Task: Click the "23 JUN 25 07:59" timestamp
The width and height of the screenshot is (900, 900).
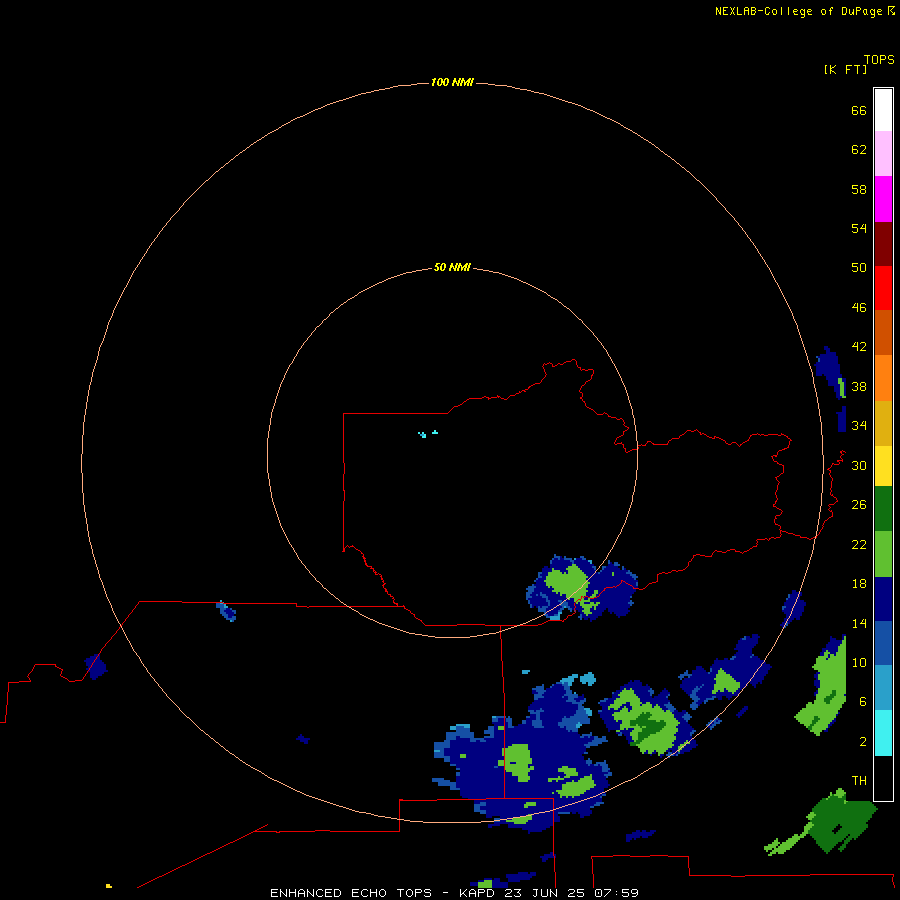Action: (x=572, y=893)
